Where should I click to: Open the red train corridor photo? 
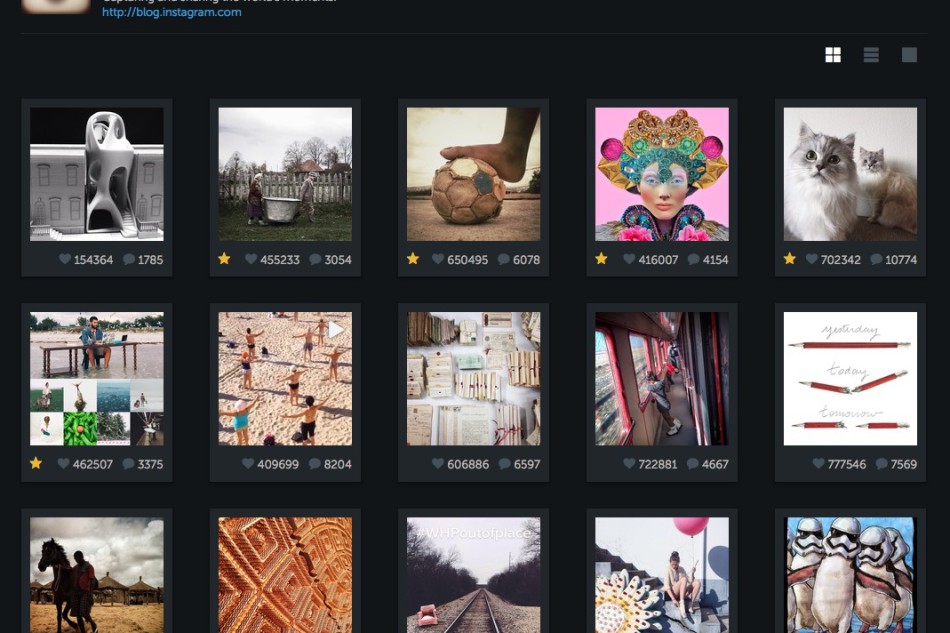point(662,379)
